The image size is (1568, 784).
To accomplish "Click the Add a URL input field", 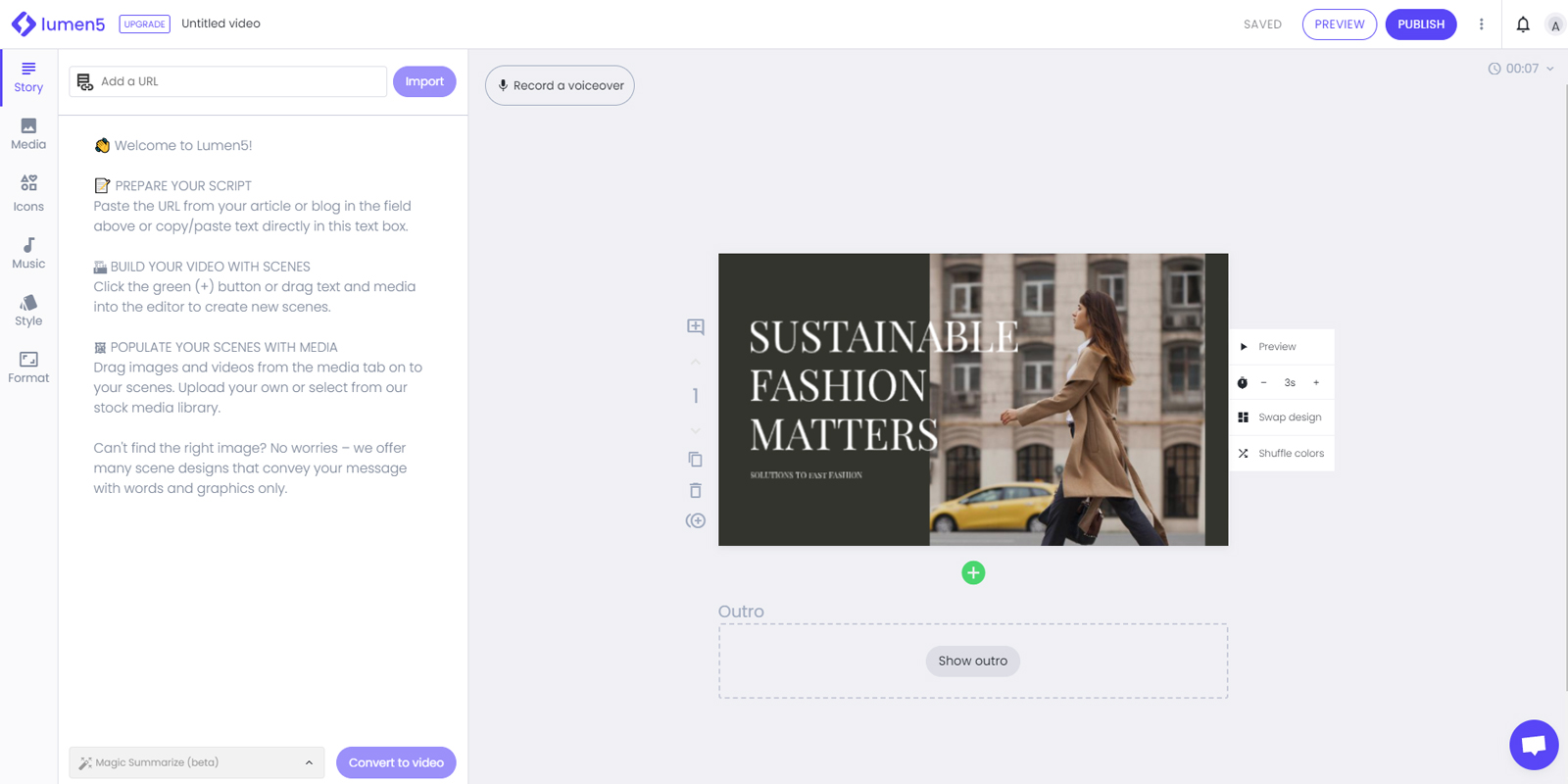I will 227,81.
